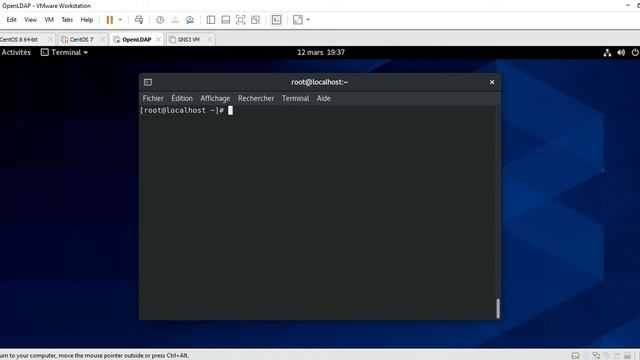Click the stretch guest display icon
This screenshot has height=360, width=640.
pyautogui.click(x=298, y=20)
